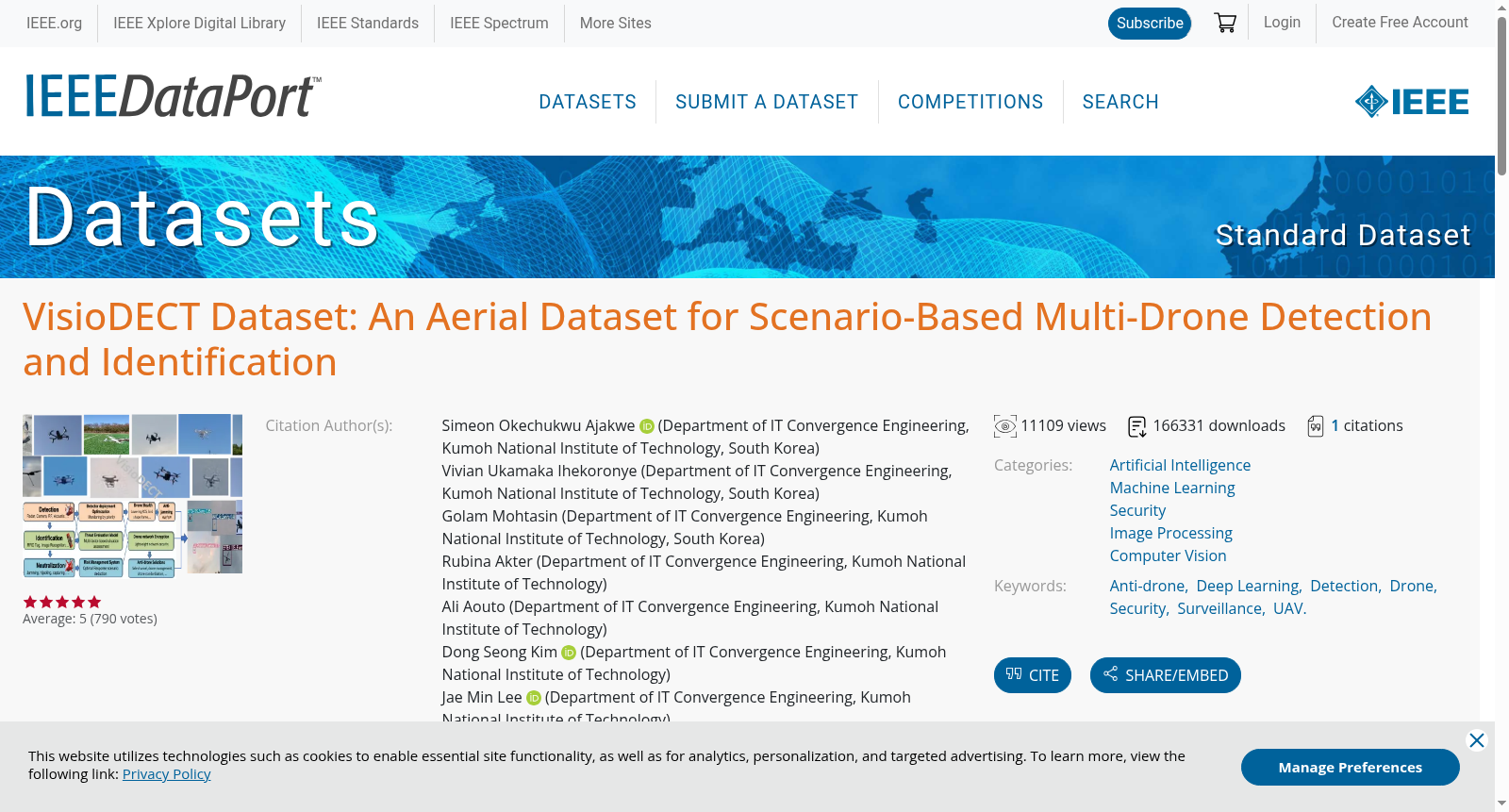1509x812 pixels.
Task: Click the VisioDECT Dataset title heading
Action: [x=727, y=340]
